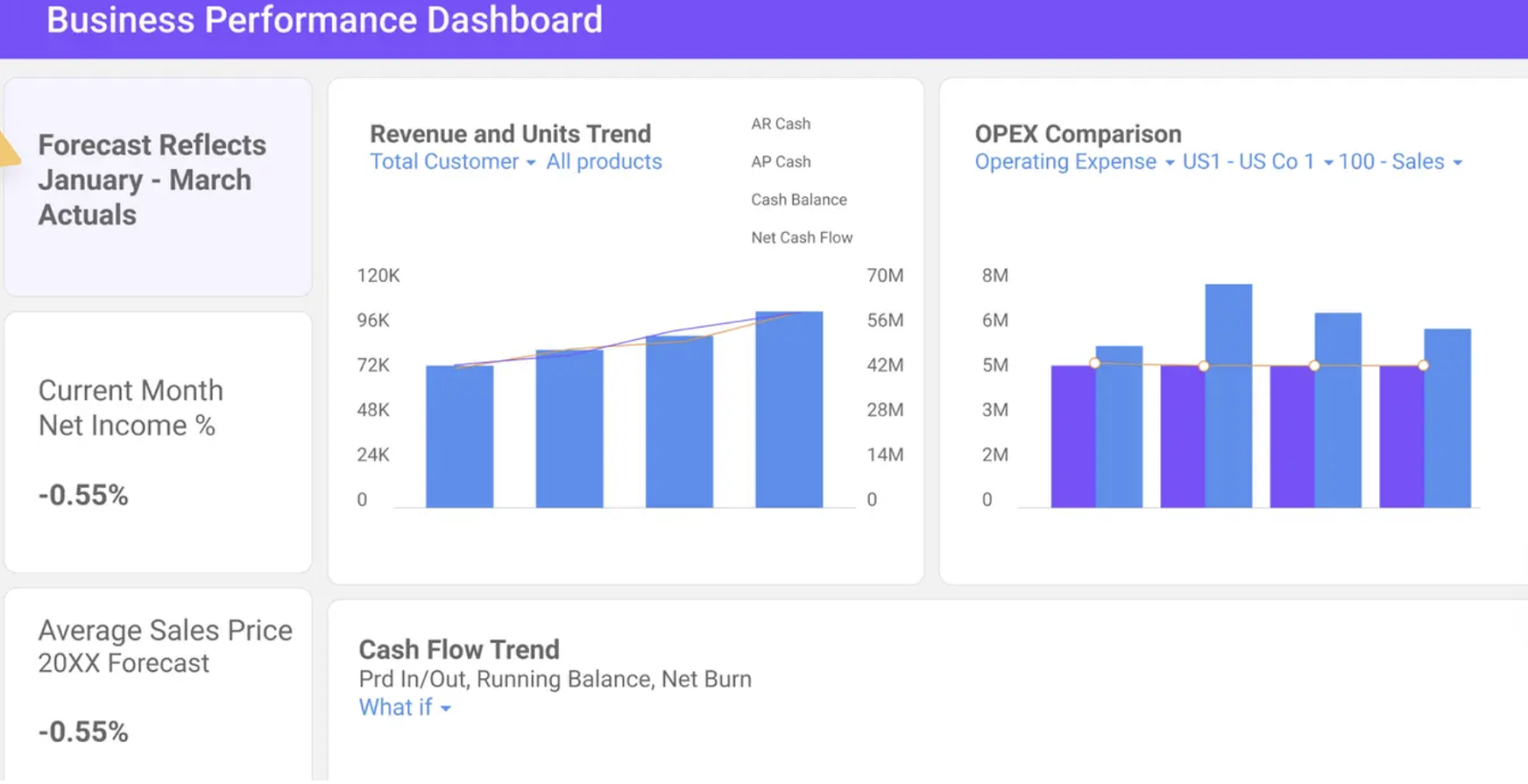Click the Business Performance Dashboard header title
The width and height of the screenshot is (1528, 784).
pyautogui.click(x=325, y=20)
